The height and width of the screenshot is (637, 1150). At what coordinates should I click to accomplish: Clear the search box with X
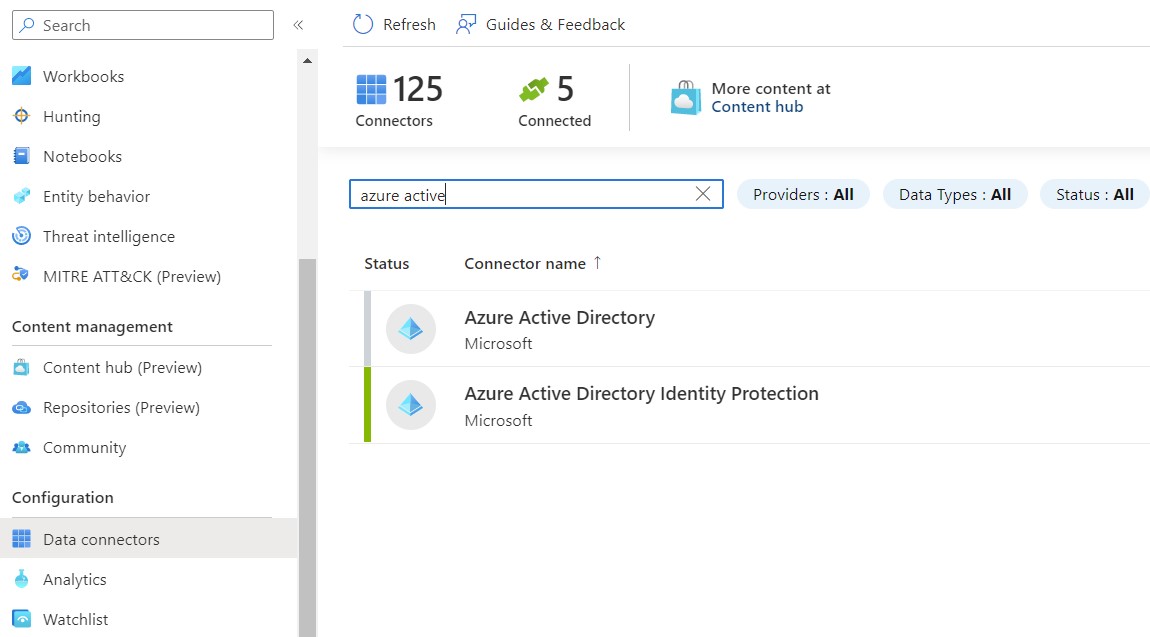coord(703,194)
